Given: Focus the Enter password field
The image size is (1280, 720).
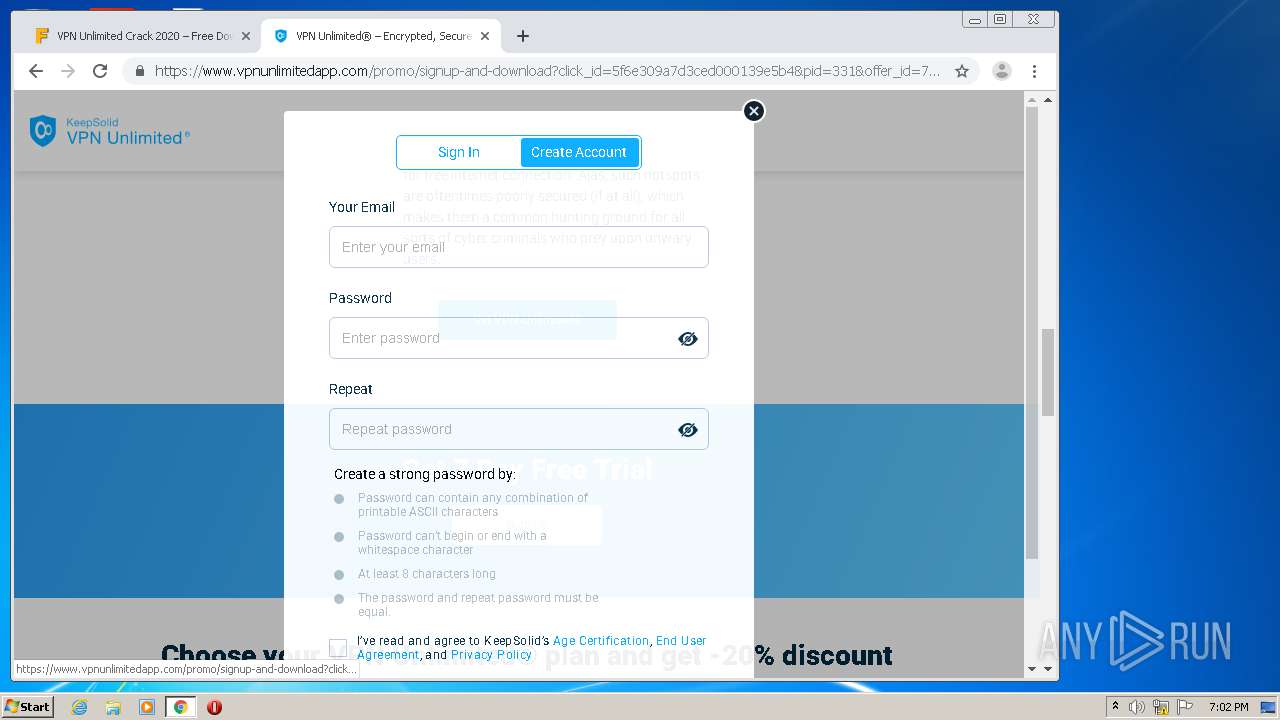Looking at the screenshot, I should tap(518, 338).
